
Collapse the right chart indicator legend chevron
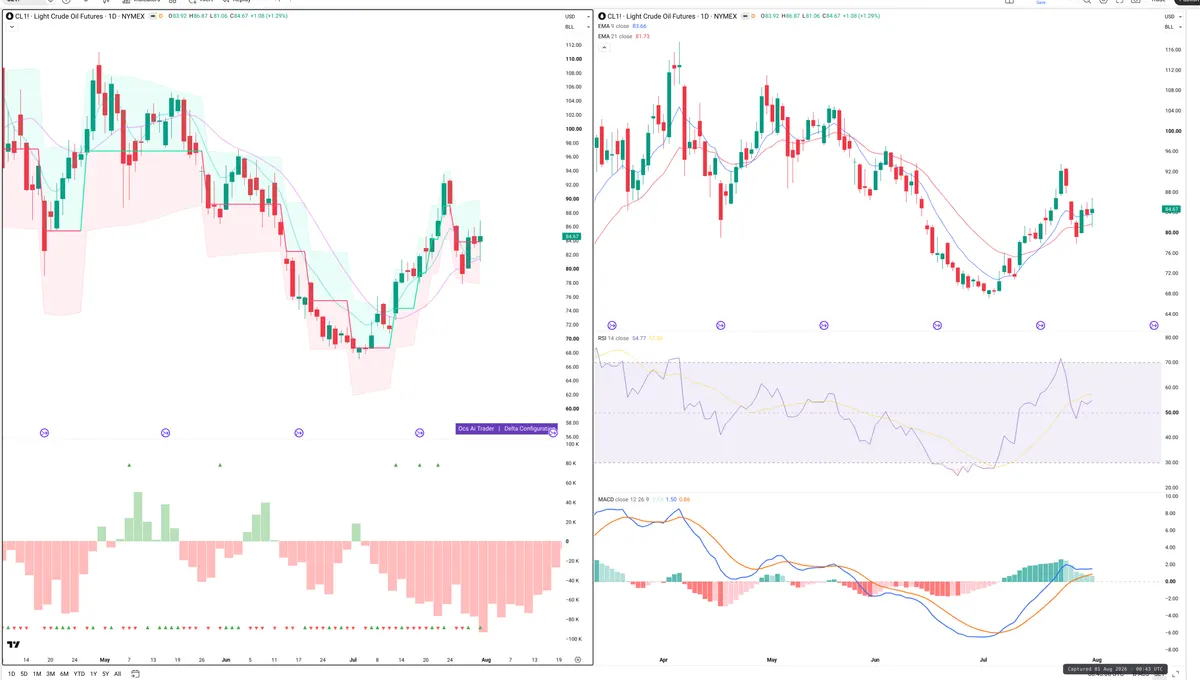602,47
